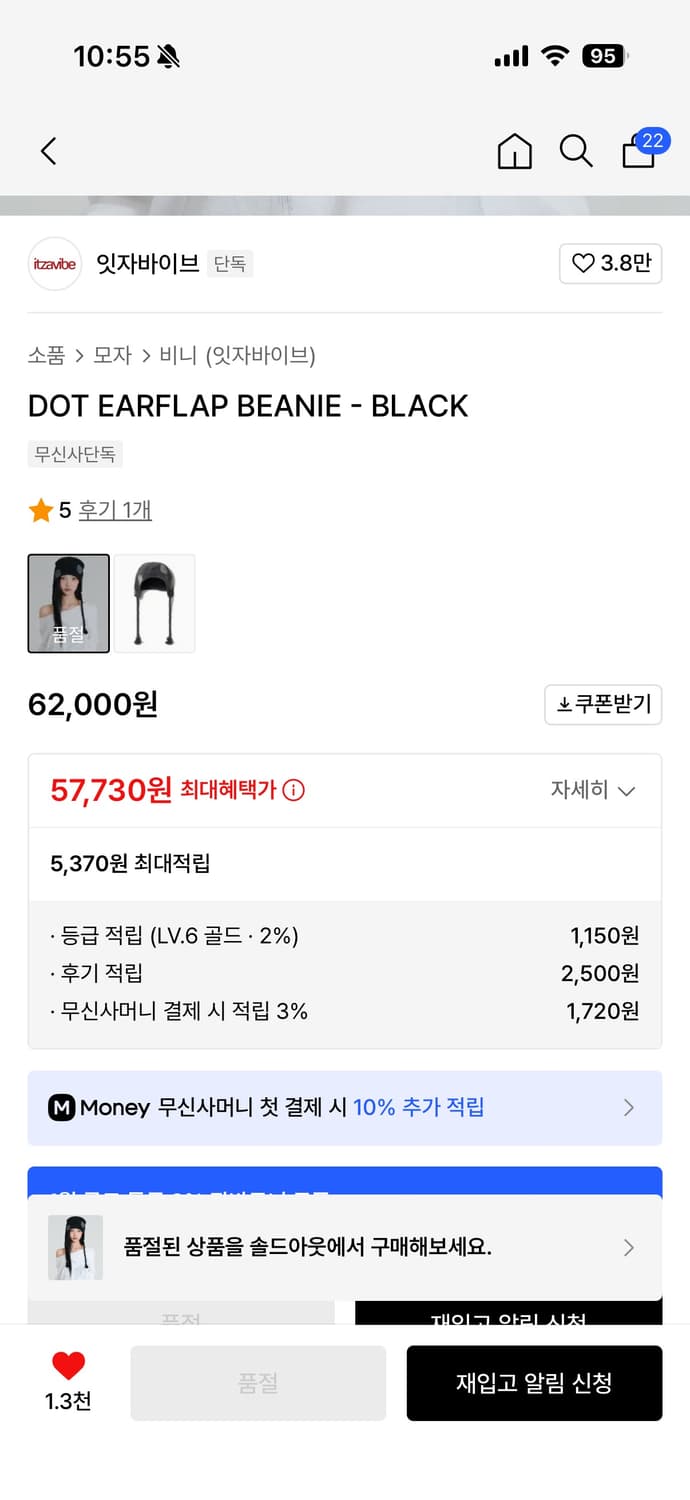Tap the back arrow at top left
This screenshot has width=690, height=1500.
click(x=47, y=151)
